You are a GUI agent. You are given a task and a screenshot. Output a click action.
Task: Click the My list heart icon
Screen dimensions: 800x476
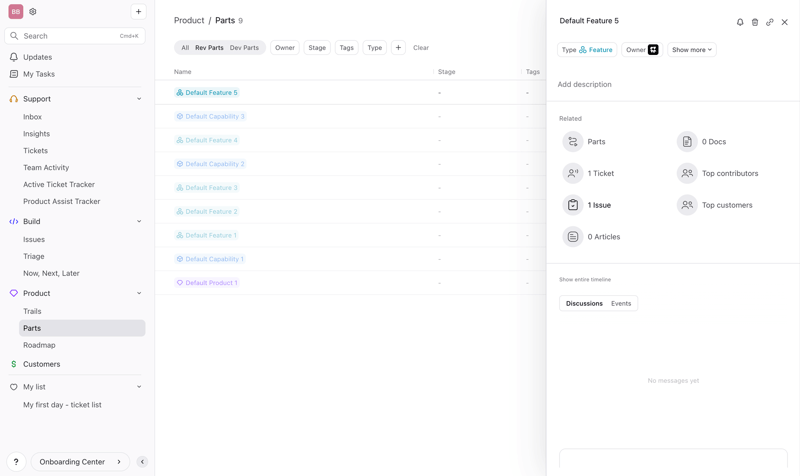pyautogui.click(x=14, y=387)
